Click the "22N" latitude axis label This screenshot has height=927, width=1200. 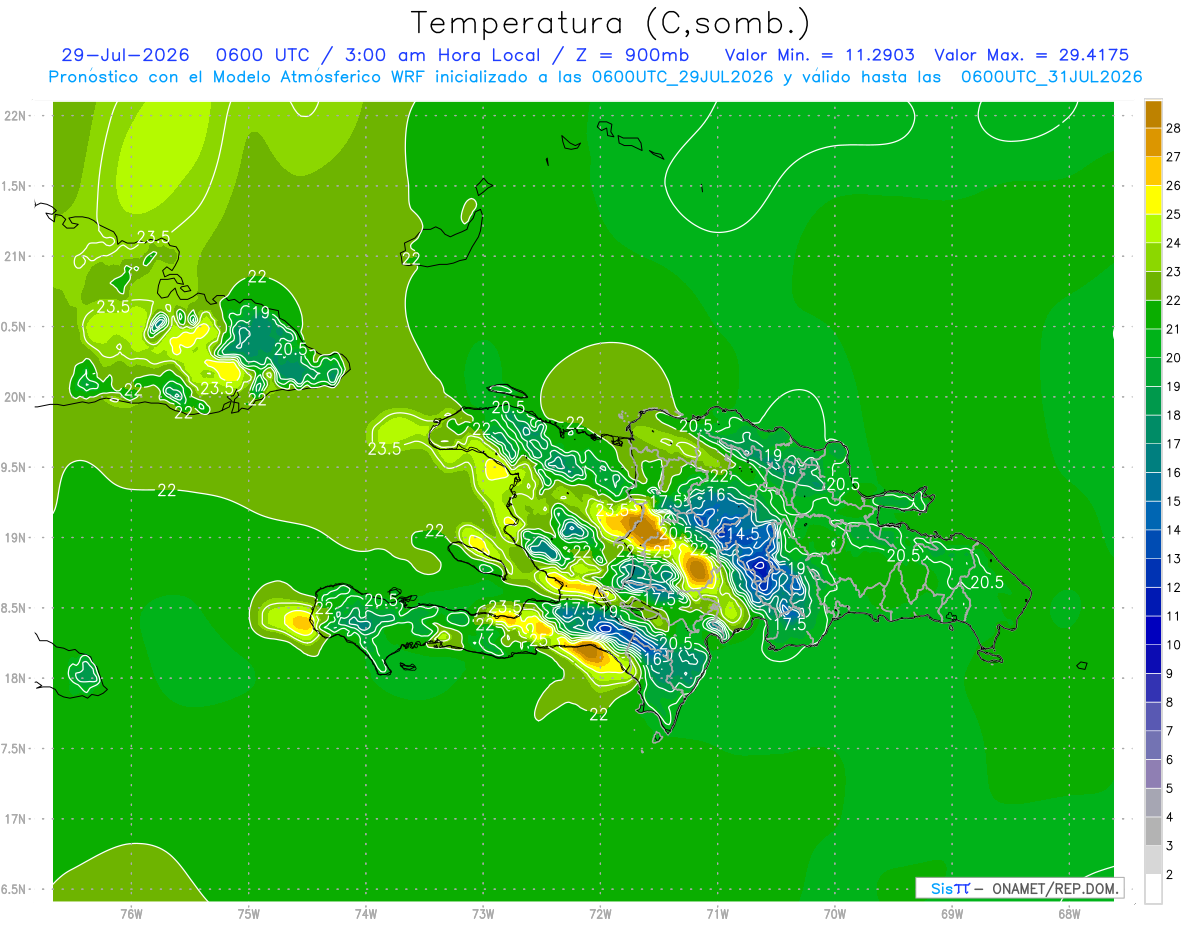15,116
